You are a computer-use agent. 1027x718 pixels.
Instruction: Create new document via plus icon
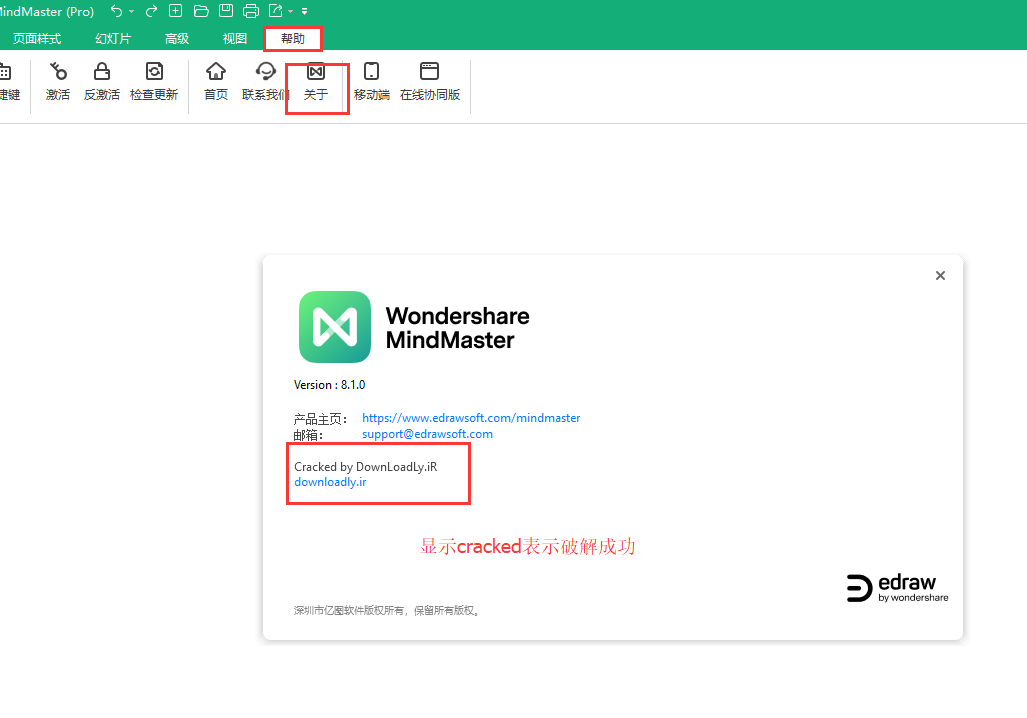pos(176,10)
